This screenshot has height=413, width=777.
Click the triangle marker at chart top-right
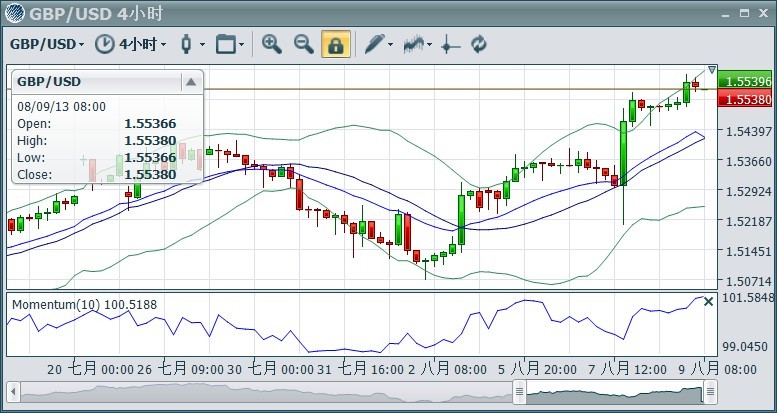tap(712, 70)
